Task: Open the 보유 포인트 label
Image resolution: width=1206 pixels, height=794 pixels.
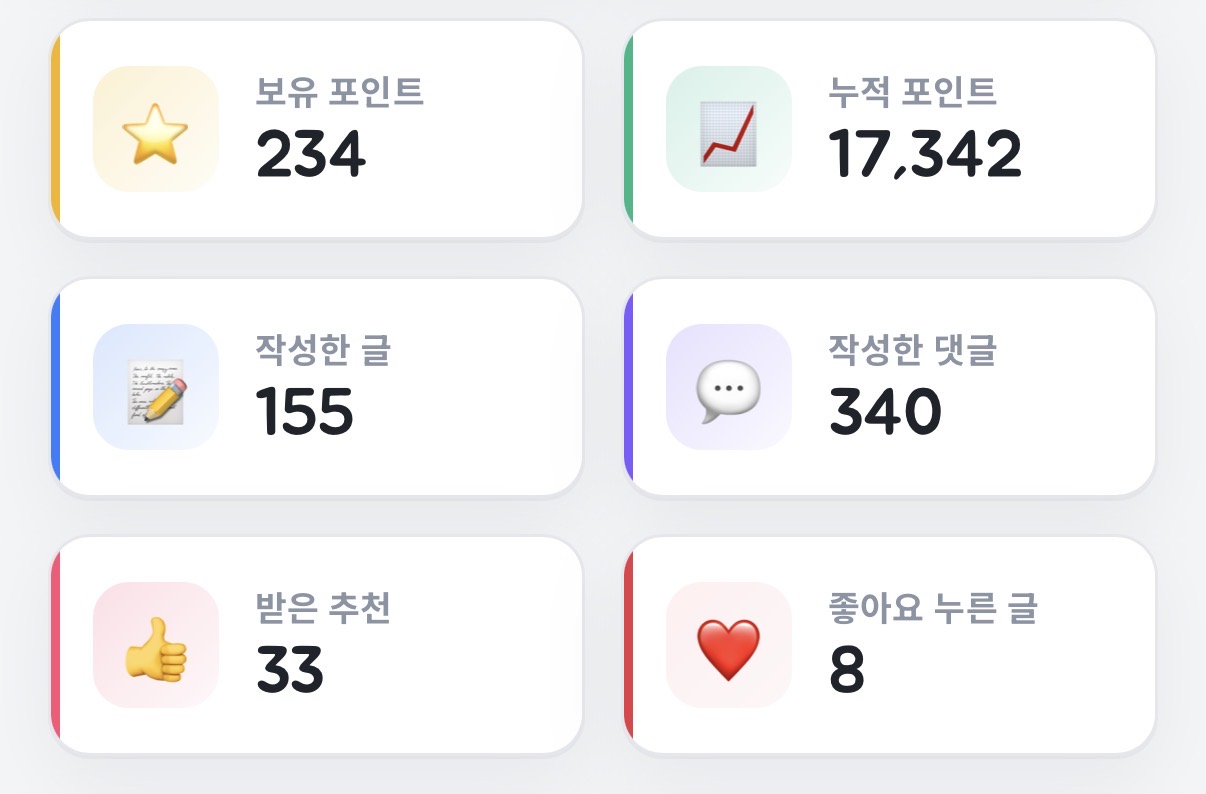Action: coord(340,92)
